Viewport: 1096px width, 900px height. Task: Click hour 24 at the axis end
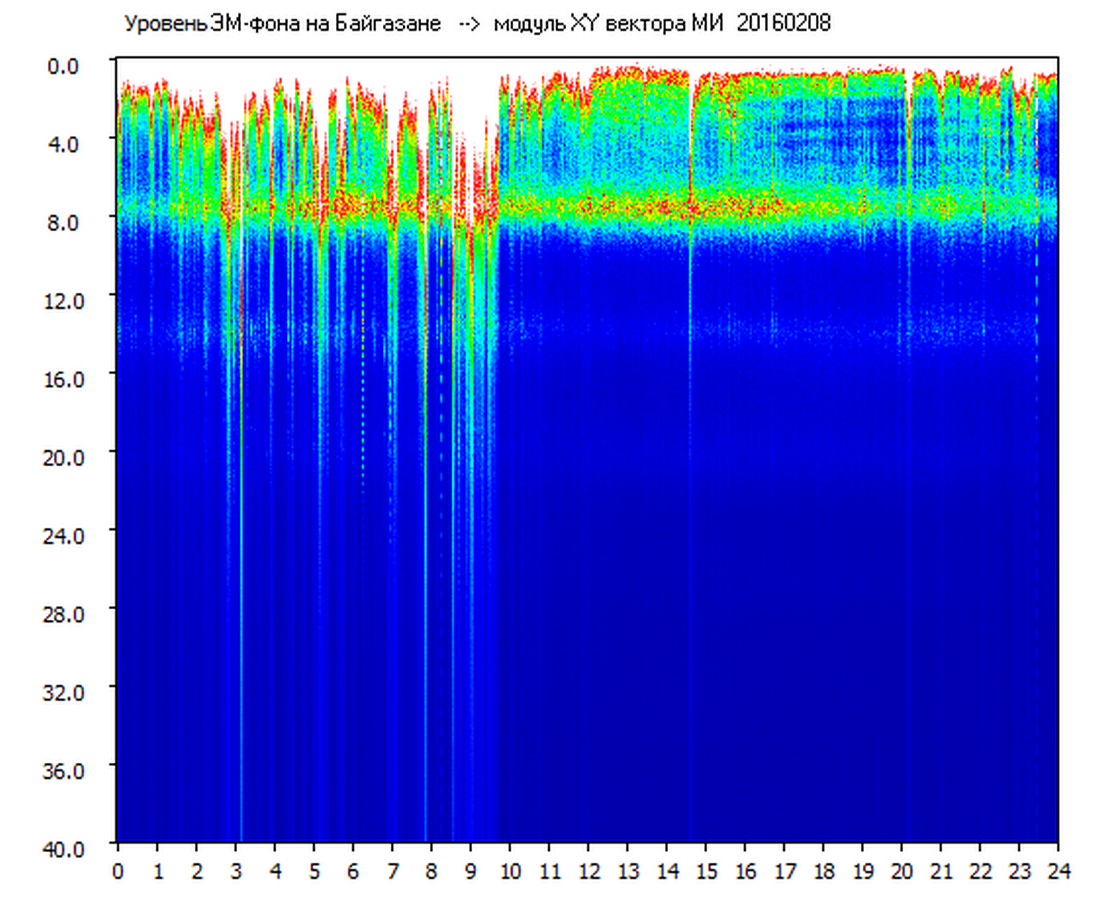click(1058, 871)
